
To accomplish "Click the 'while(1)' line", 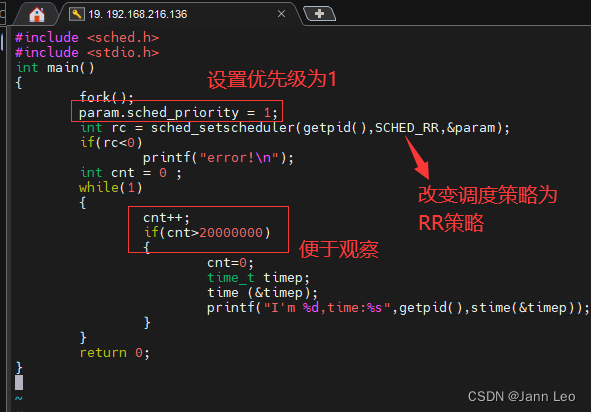I will click(x=110, y=187).
